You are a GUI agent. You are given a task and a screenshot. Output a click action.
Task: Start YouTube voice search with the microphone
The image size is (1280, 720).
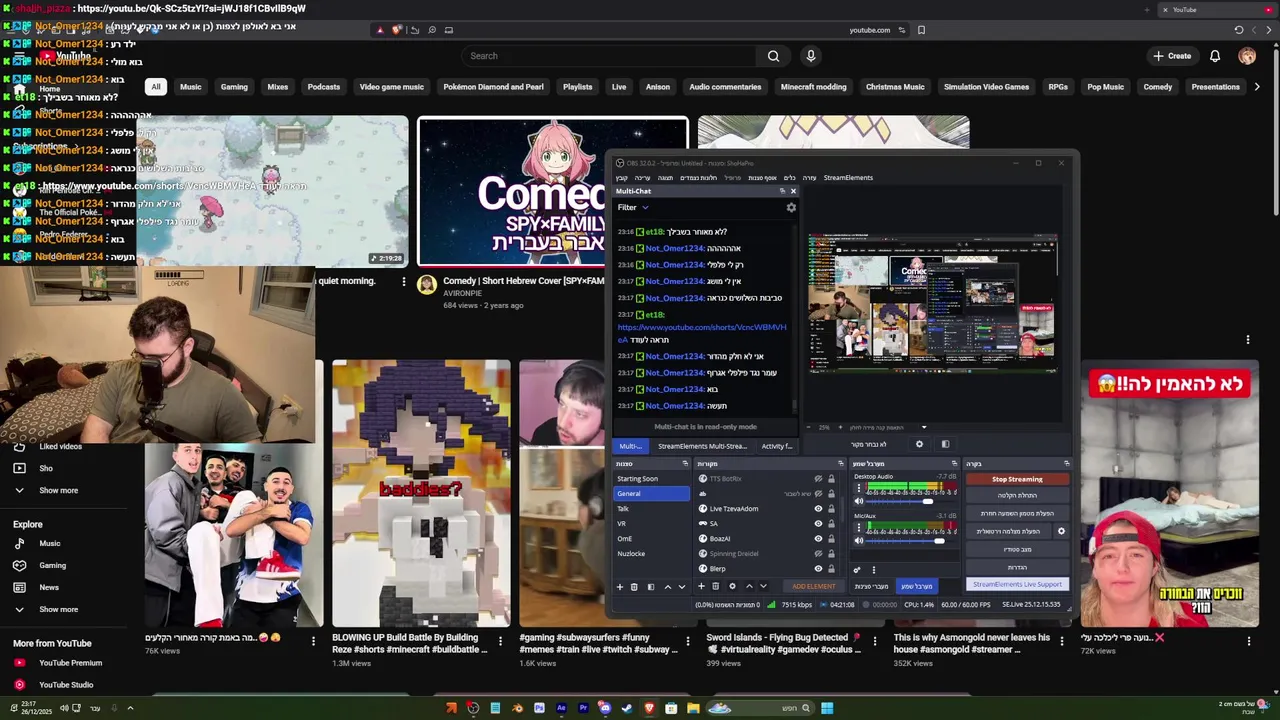pyautogui.click(x=811, y=56)
